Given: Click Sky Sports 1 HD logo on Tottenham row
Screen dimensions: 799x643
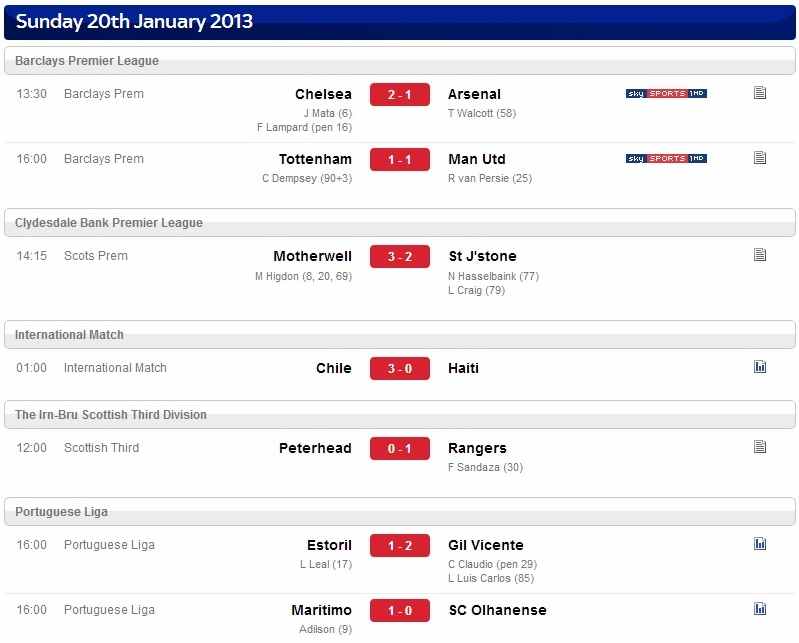Looking at the screenshot, I should [666, 158].
